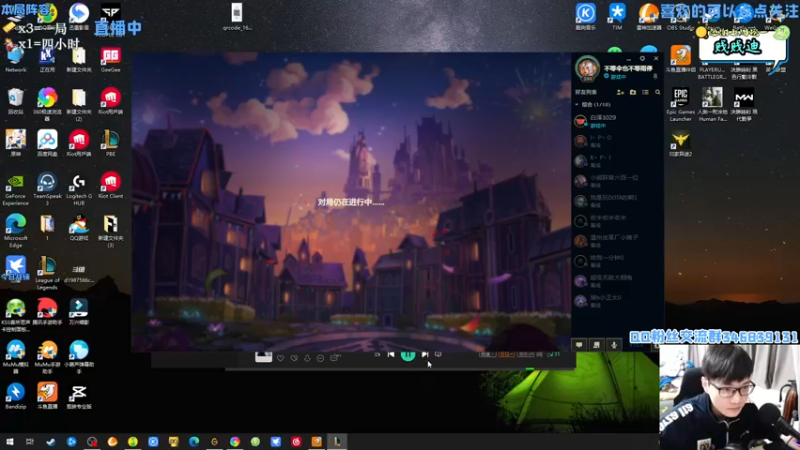Launch Call of Duty Modern Warfare shortcut
The height and width of the screenshot is (450, 800).
[743, 105]
